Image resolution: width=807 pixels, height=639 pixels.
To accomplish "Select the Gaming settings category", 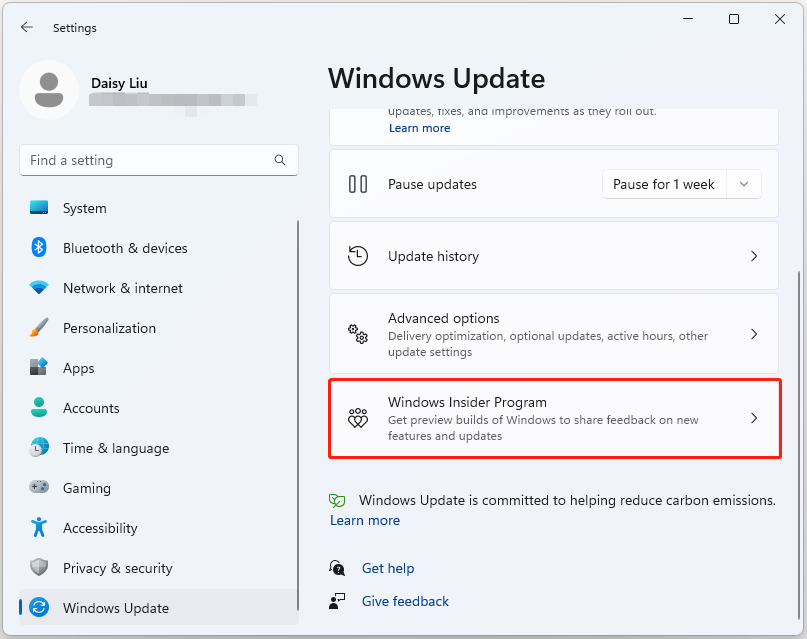I will [x=86, y=488].
